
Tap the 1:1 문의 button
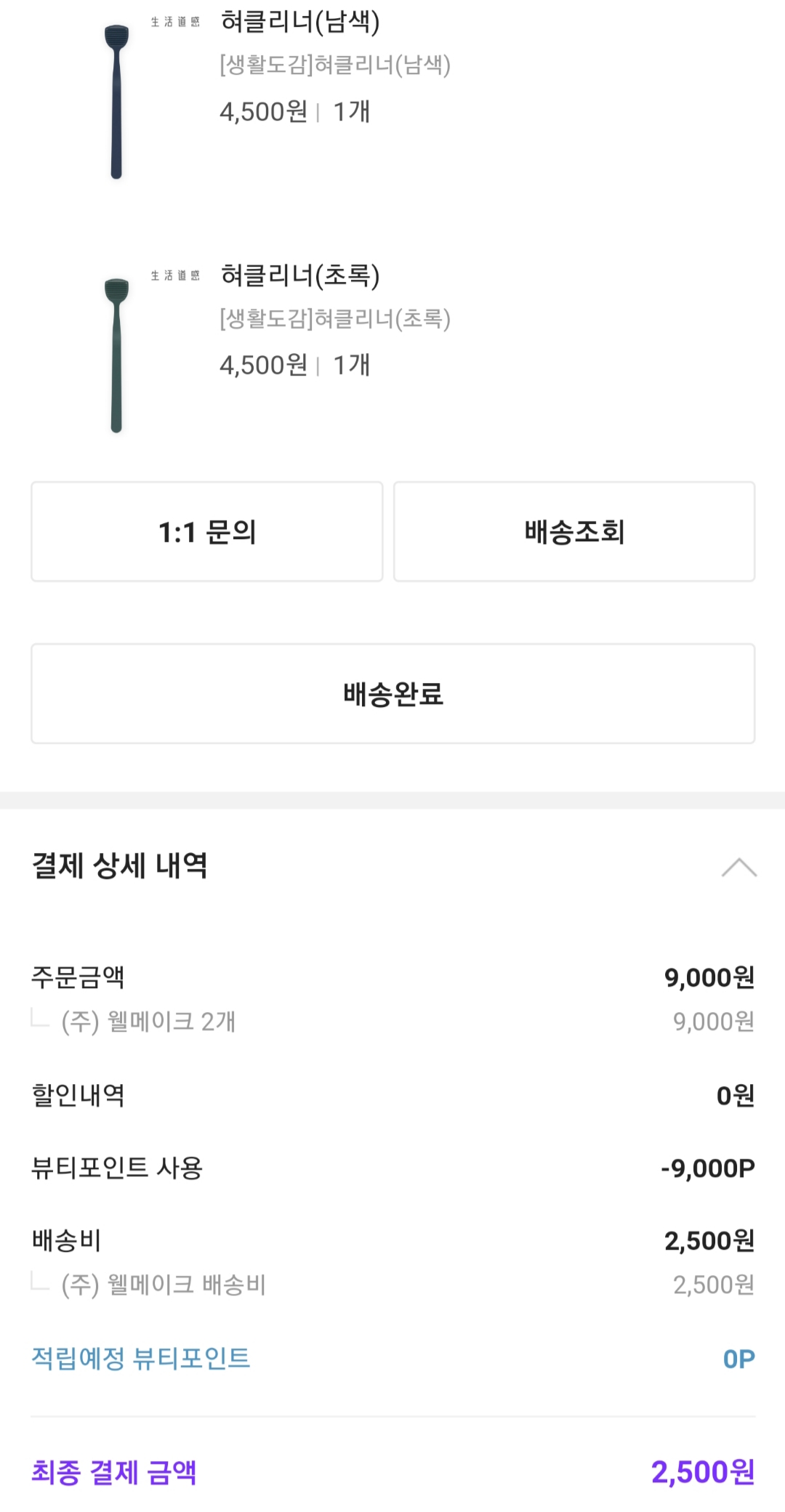207,532
